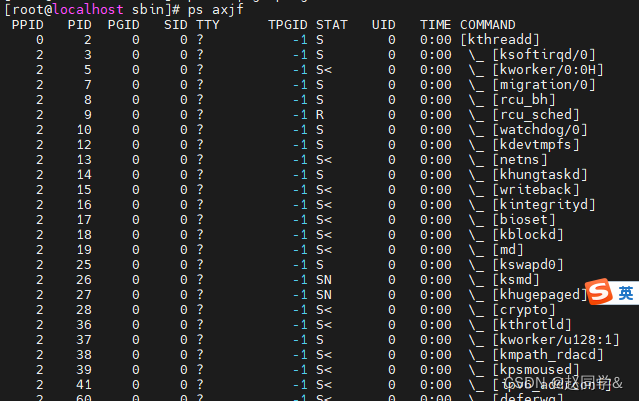Select the [kswapd0] process name
The width and height of the screenshot is (639, 401).
(528, 265)
